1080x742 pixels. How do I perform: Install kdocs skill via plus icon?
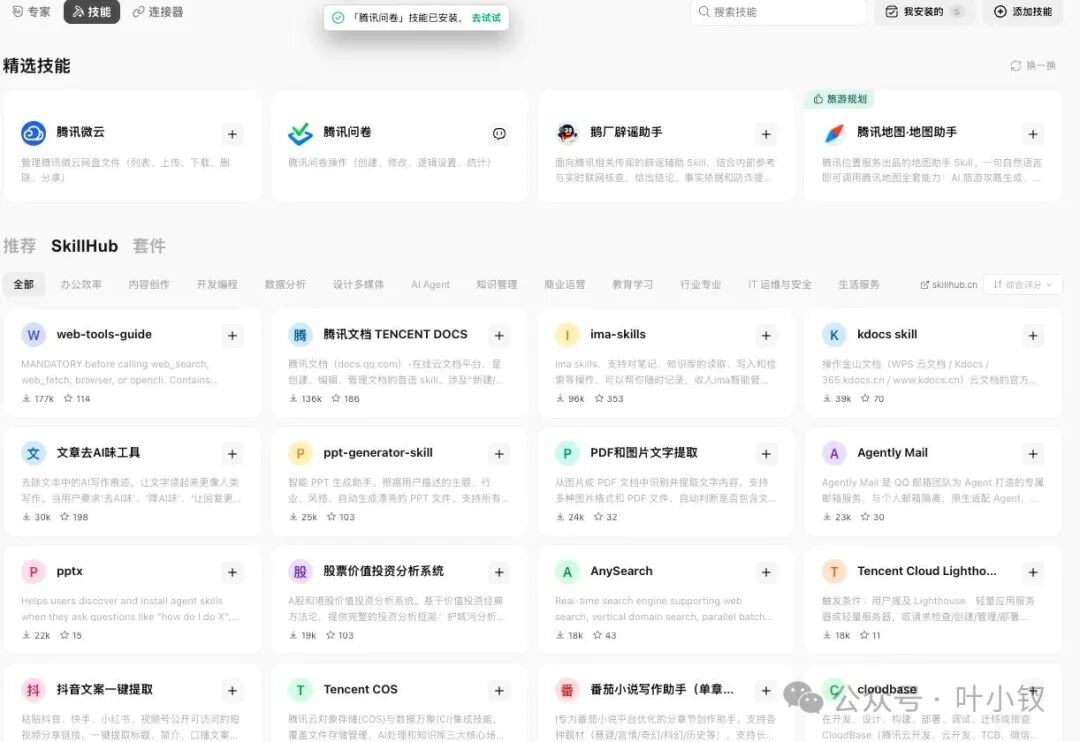tap(1032, 336)
